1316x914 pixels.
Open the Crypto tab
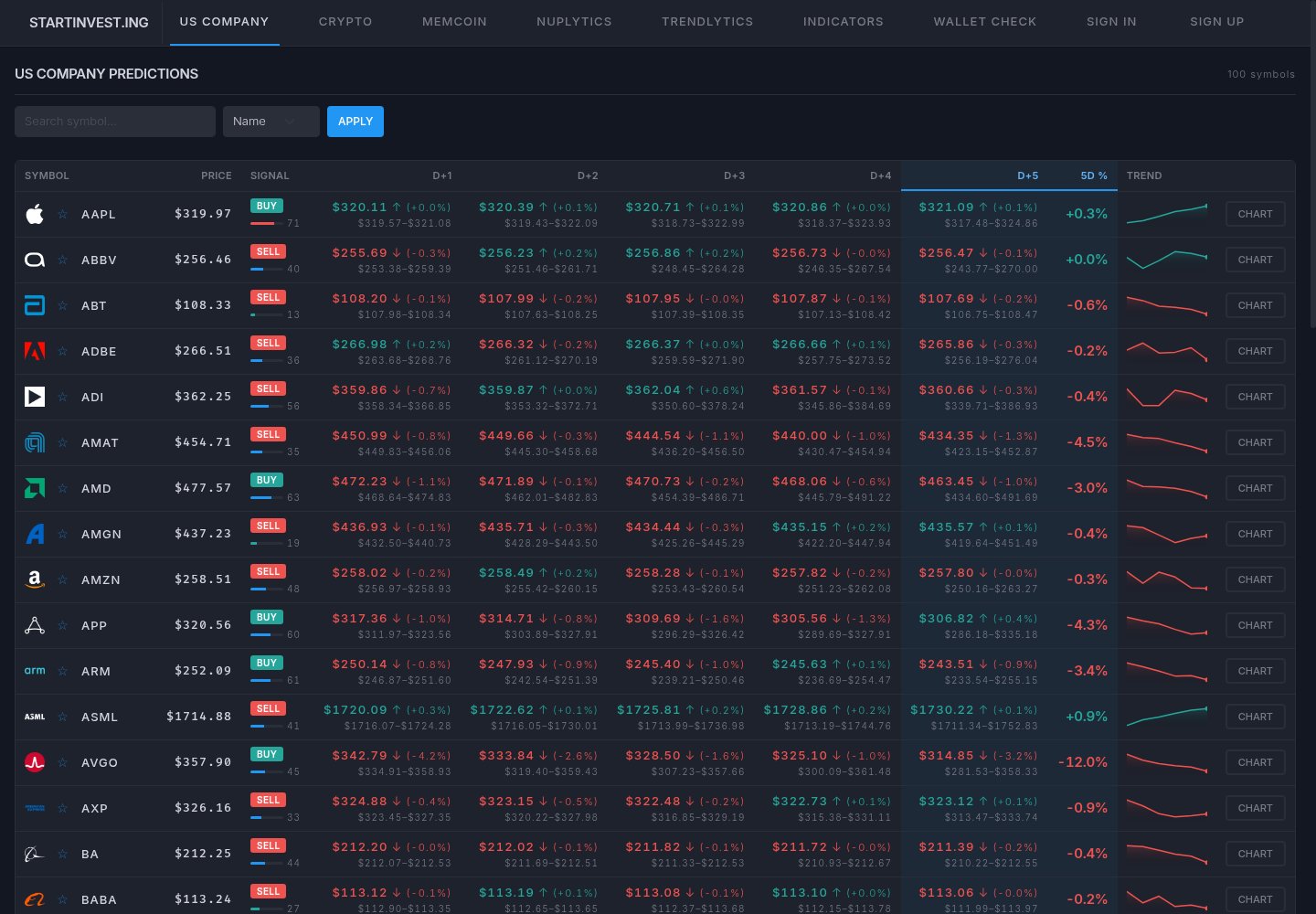pyautogui.click(x=345, y=22)
